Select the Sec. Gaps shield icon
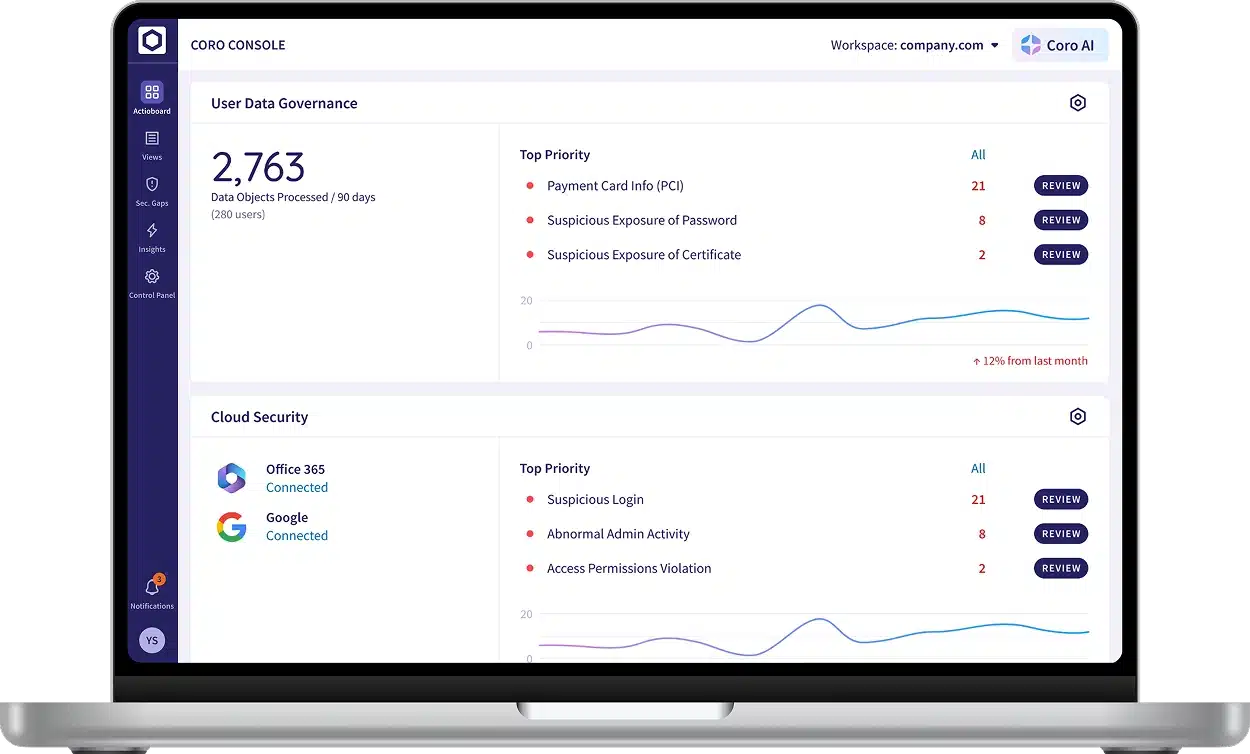1250x754 pixels. click(x=152, y=185)
